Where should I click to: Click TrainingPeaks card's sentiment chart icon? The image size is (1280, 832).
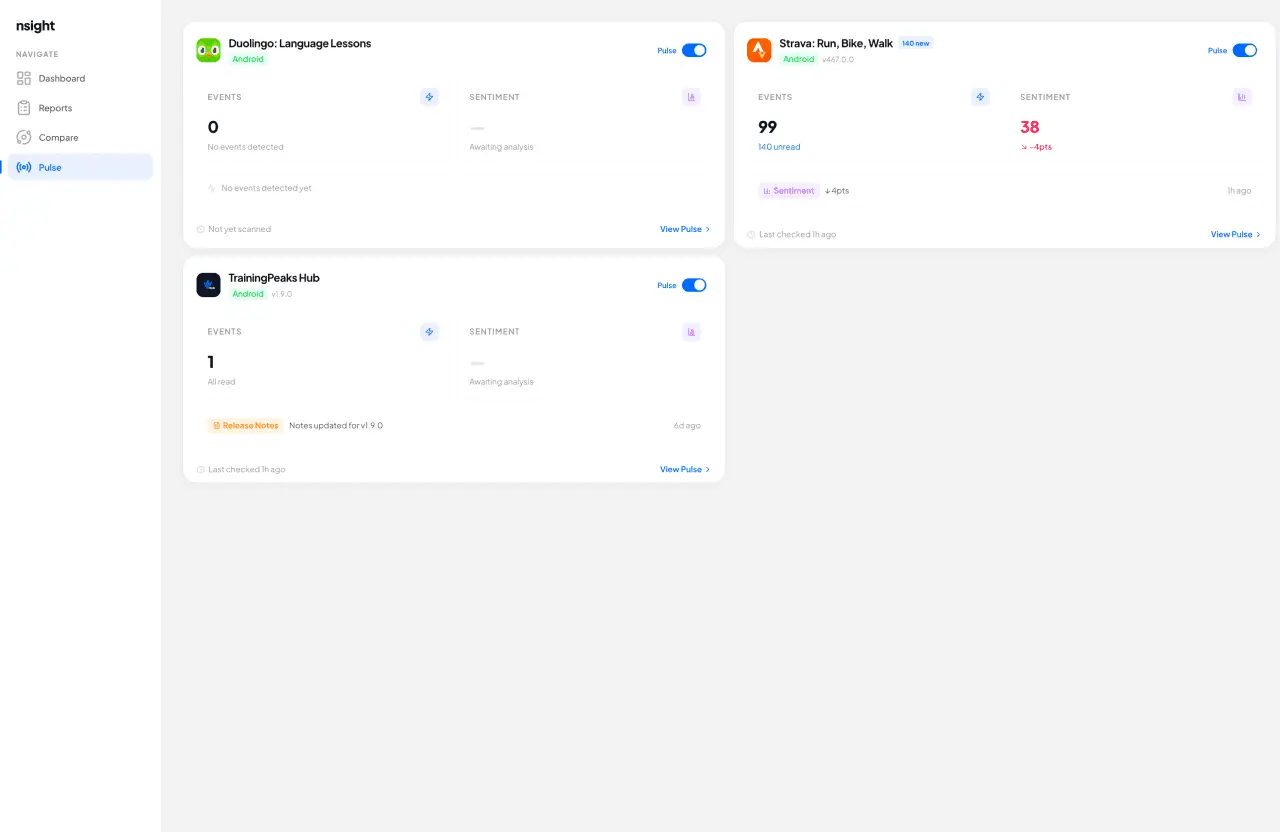coord(691,332)
